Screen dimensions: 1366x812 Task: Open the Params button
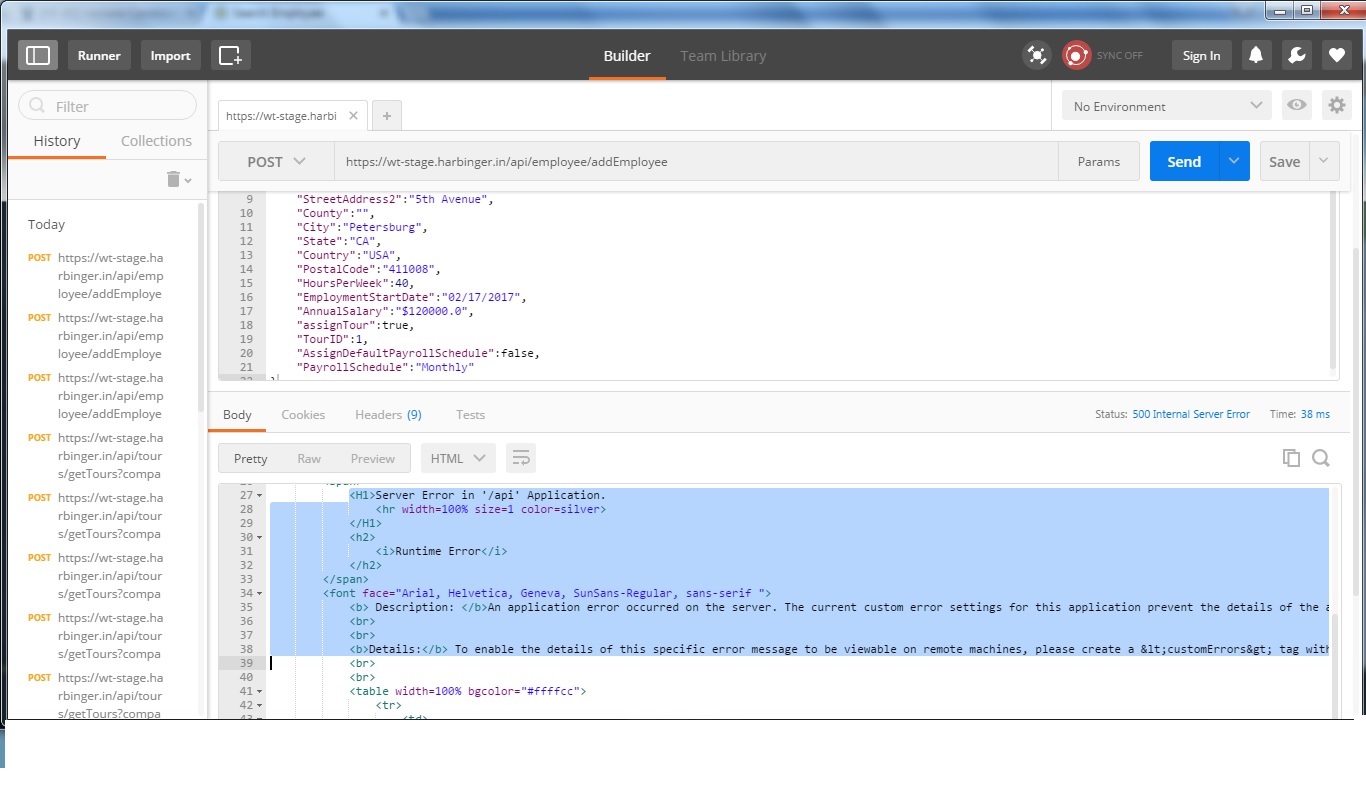pyautogui.click(x=1099, y=161)
